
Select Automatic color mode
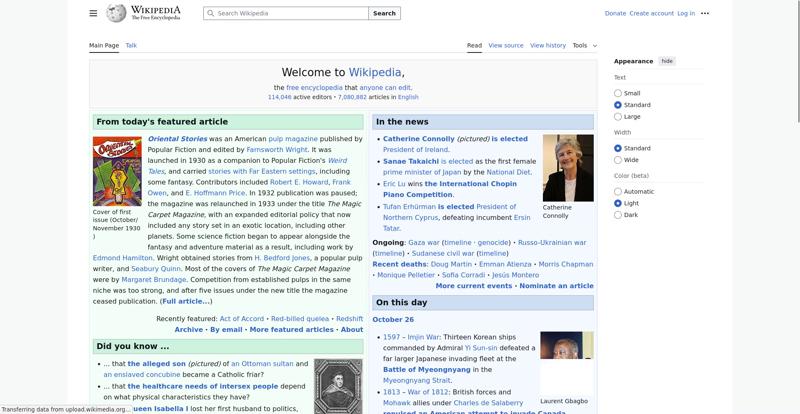click(x=618, y=191)
